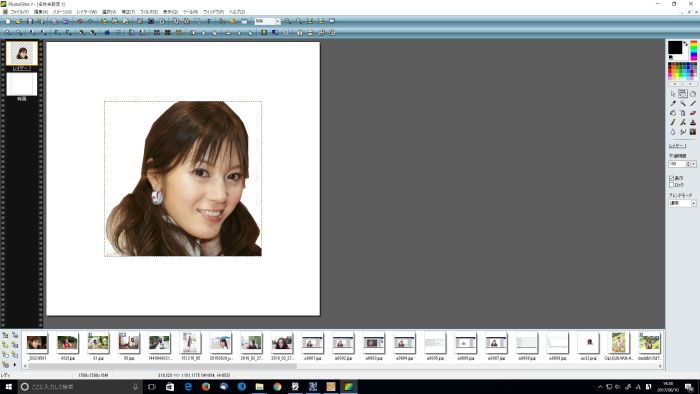Click Rotate 90° clockwise icon
The height and width of the screenshot is (394, 700).
point(333,33)
